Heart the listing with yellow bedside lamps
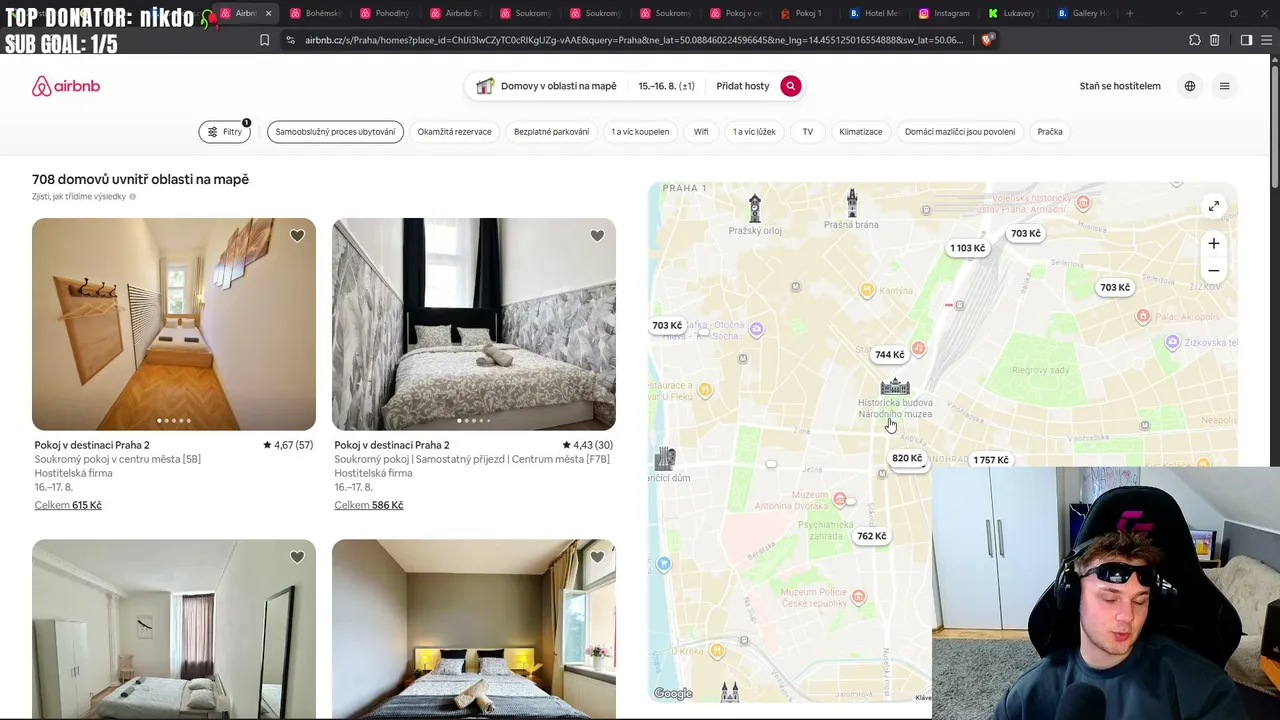1280x720 pixels. tap(597, 557)
